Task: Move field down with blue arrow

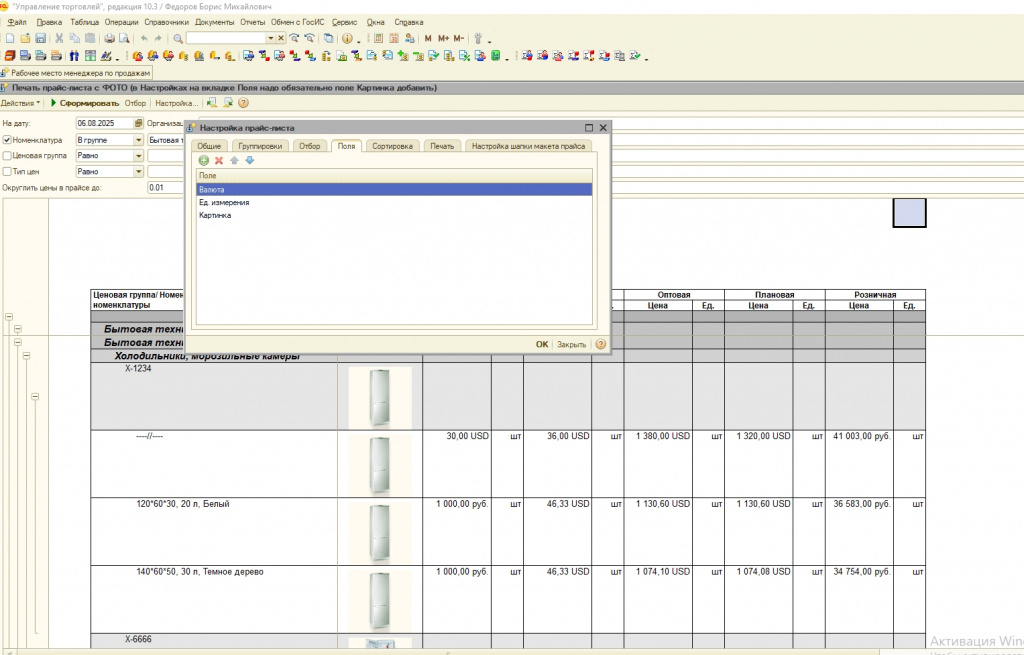Action: coord(250,161)
